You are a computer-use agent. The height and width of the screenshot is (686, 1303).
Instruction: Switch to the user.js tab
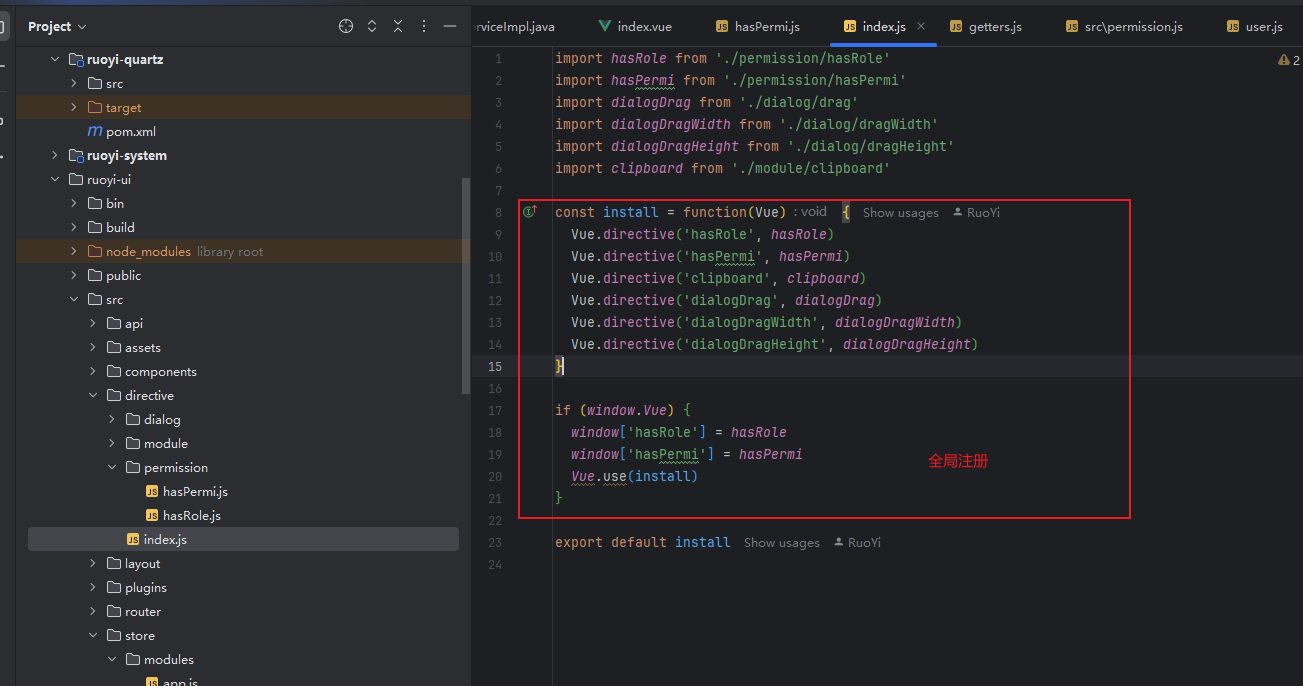point(1253,26)
